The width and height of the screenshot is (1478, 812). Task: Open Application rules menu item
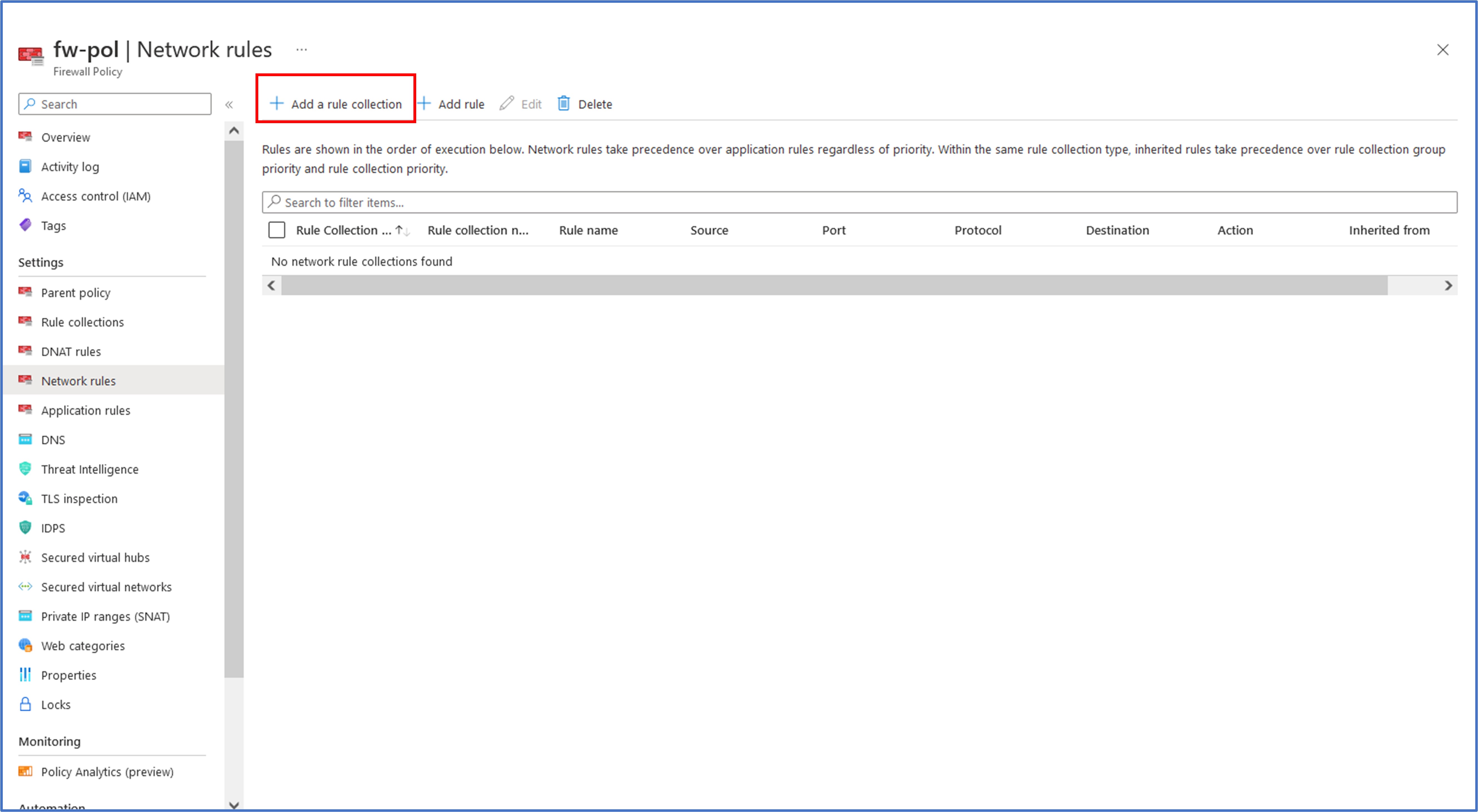coord(85,410)
